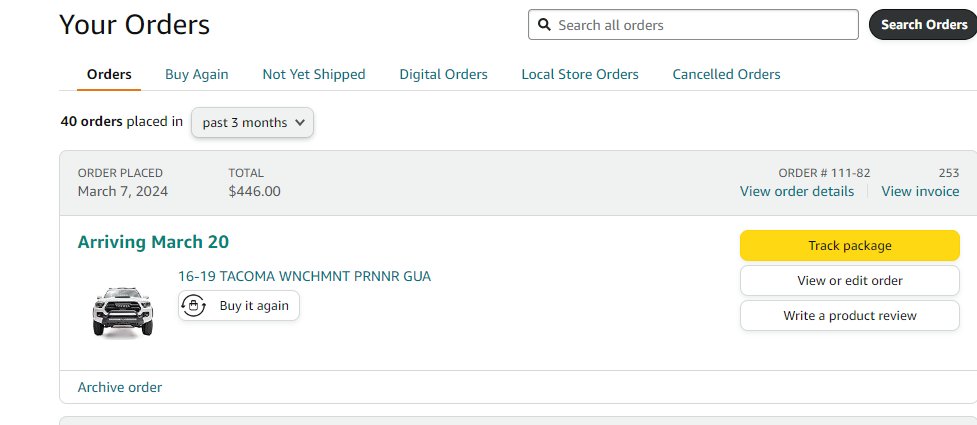This screenshot has height=425, width=977.
Task: Click the dropdown chevron arrow for time period
Action: [x=300, y=123]
